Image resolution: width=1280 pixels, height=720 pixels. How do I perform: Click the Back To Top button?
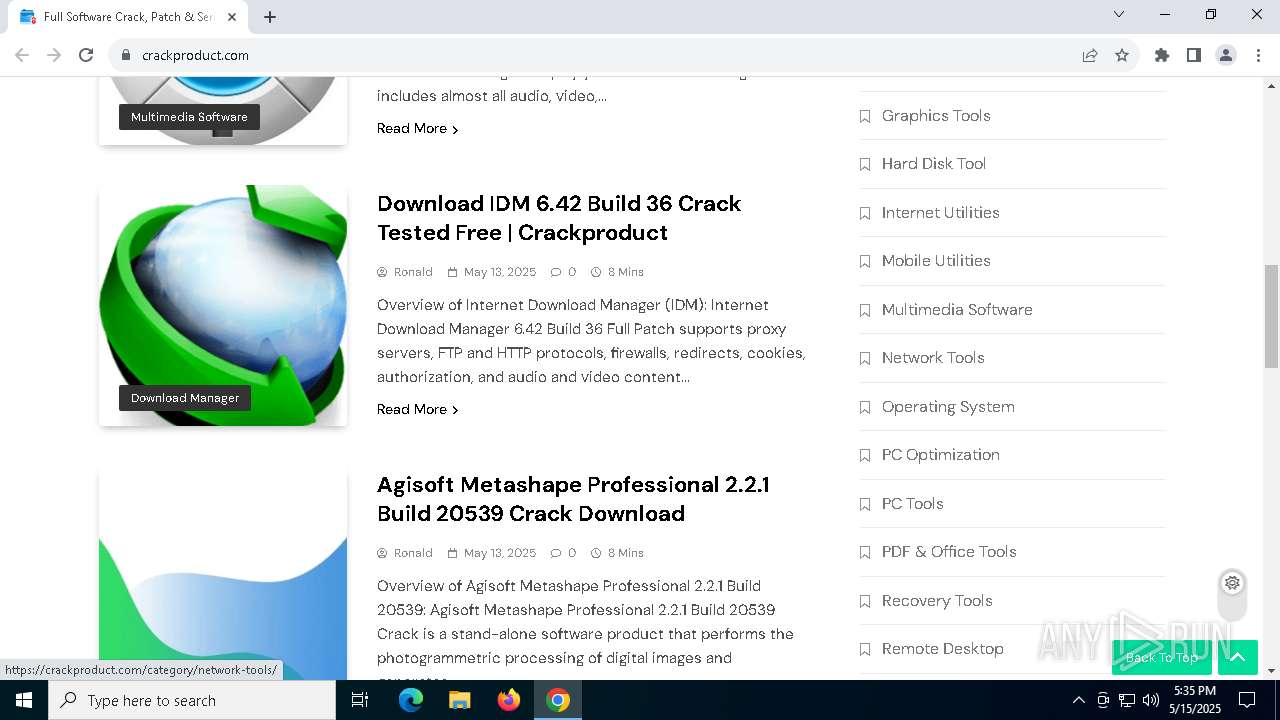coord(1162,657)
